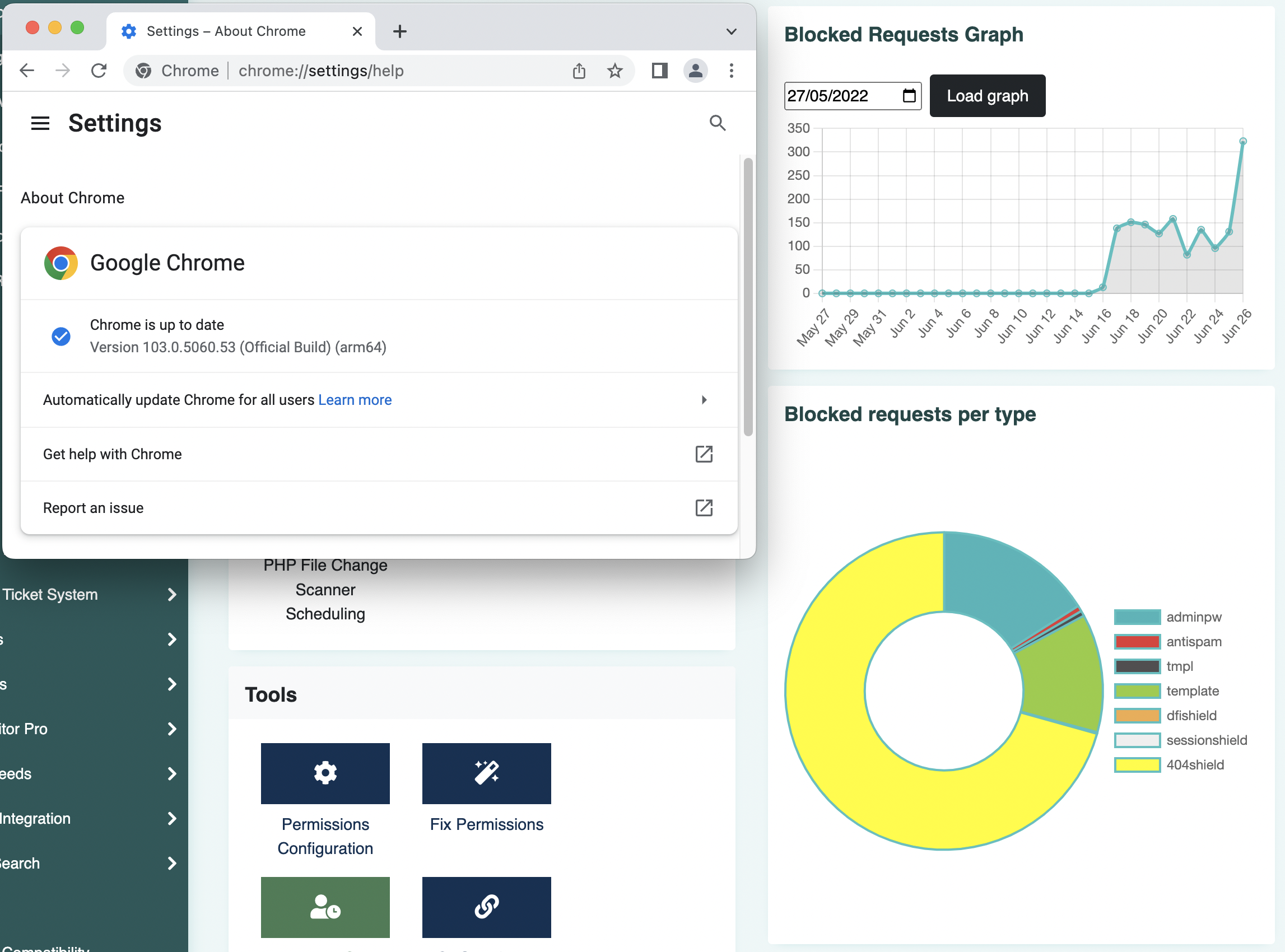Click the blue up-to-date checkmark icon

click(60, 336)
